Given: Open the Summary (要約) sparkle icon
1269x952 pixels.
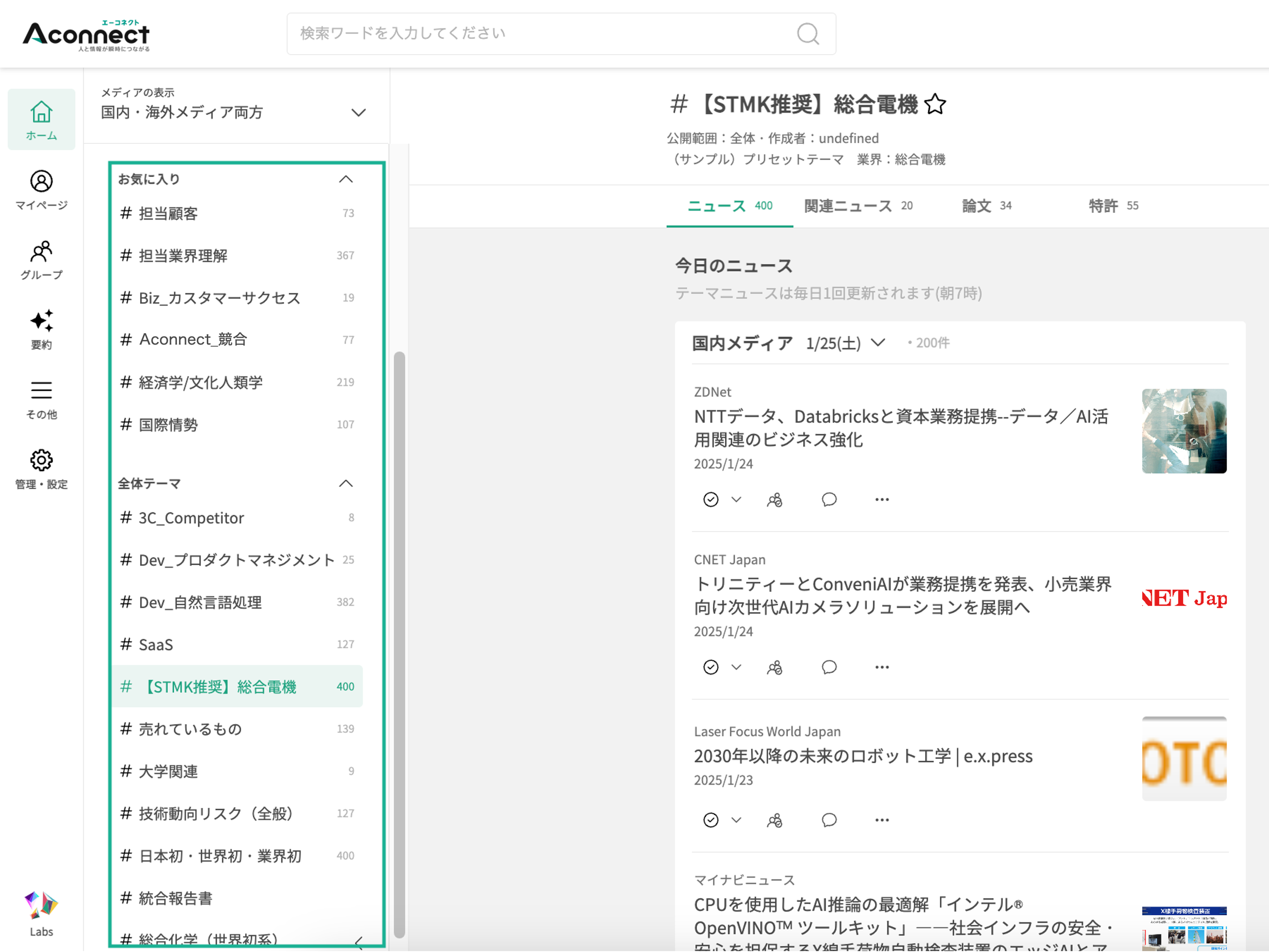Looking at the screenshot, I should click(41, 330).
